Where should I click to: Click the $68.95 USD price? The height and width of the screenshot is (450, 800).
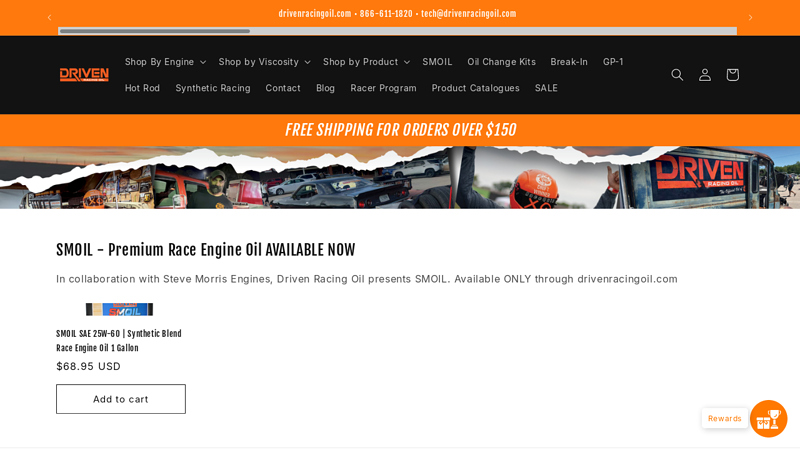(88, 366)
